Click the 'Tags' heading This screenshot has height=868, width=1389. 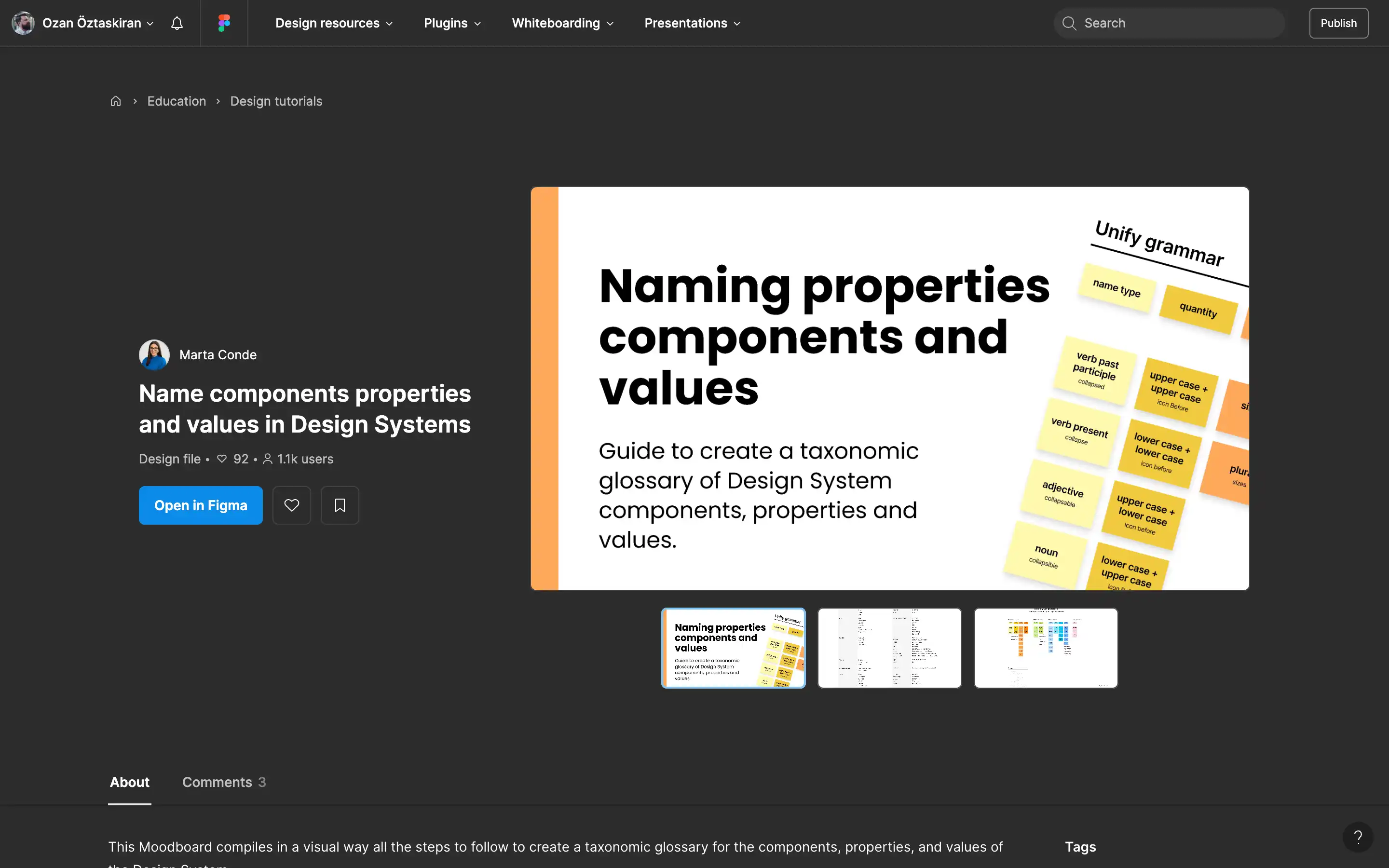coord(1081,847)
